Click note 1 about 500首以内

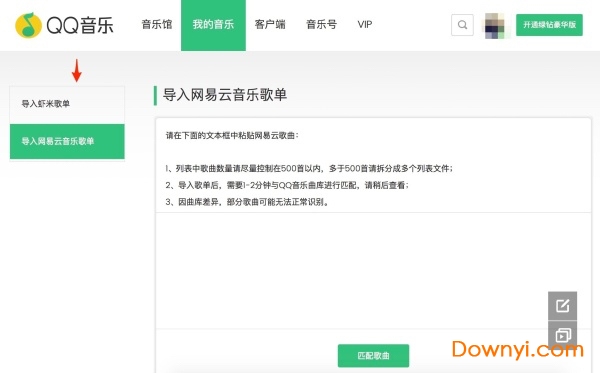pos(309,168)
